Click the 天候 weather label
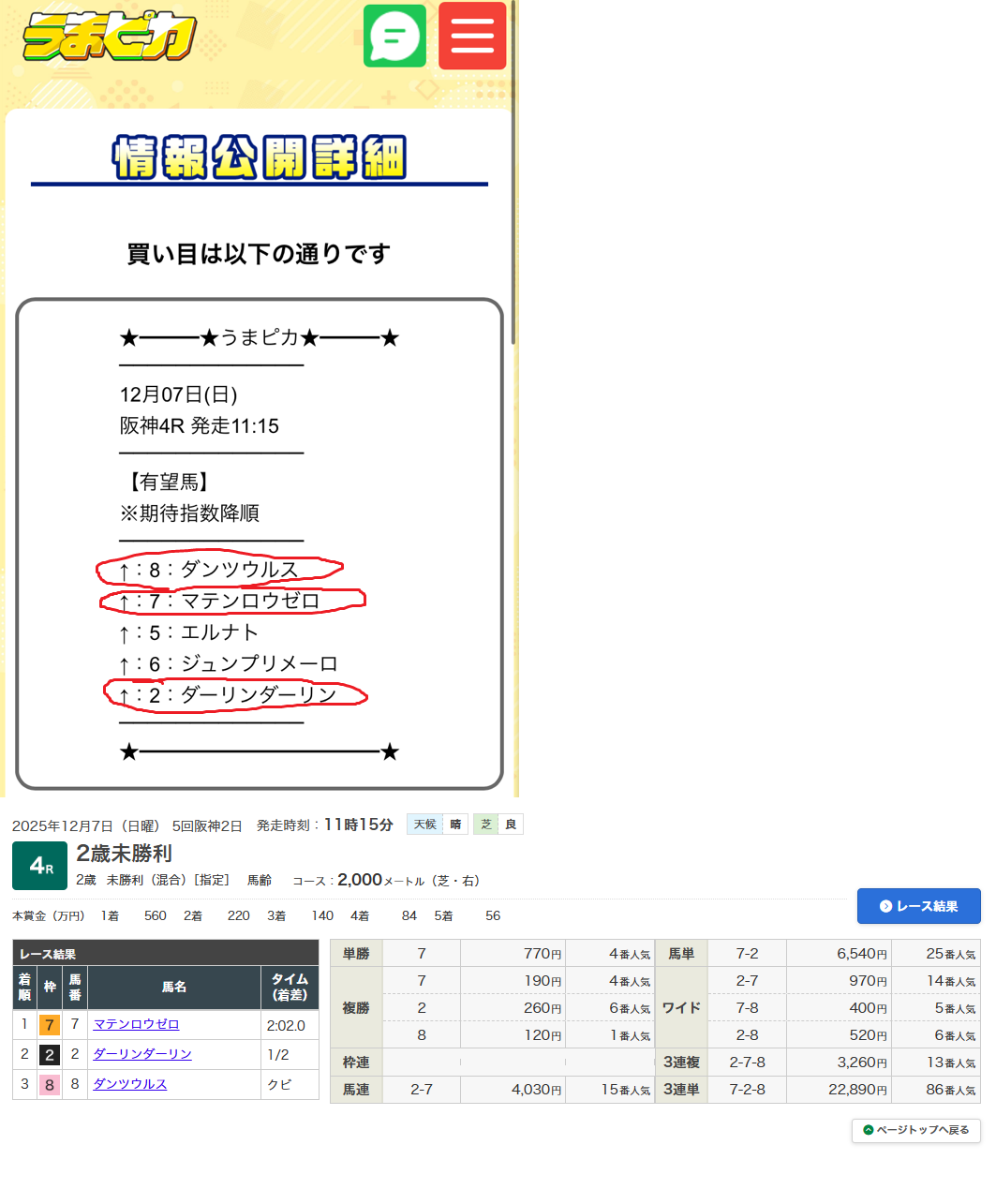996x1204 pixels. coord(424,825)
